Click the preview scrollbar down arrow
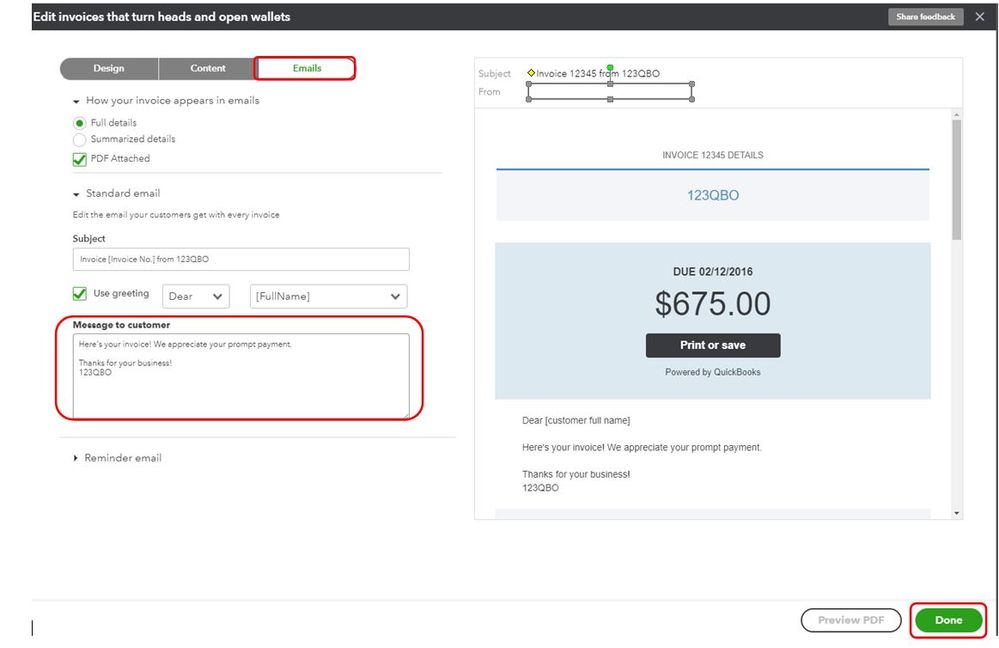Viewport: 999px width, 648px height. coord(957,512)
